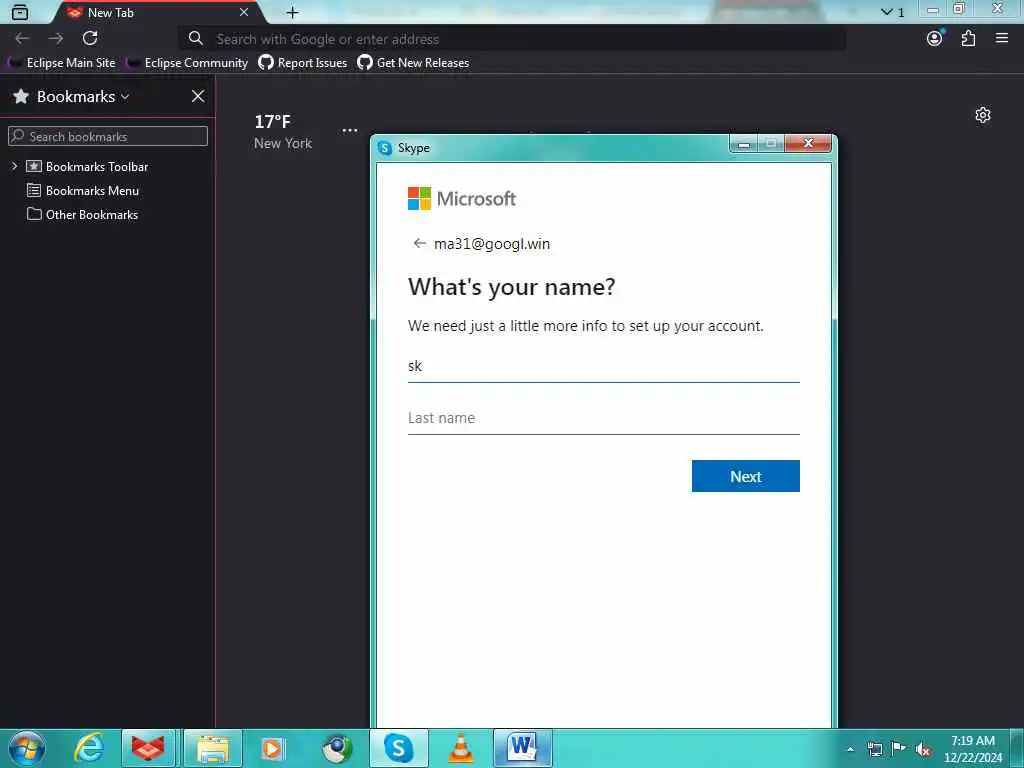The width and height of the screenshot is (1024, 768).
Task: Open Windows Media Player from taskbar
Action: 272,748
